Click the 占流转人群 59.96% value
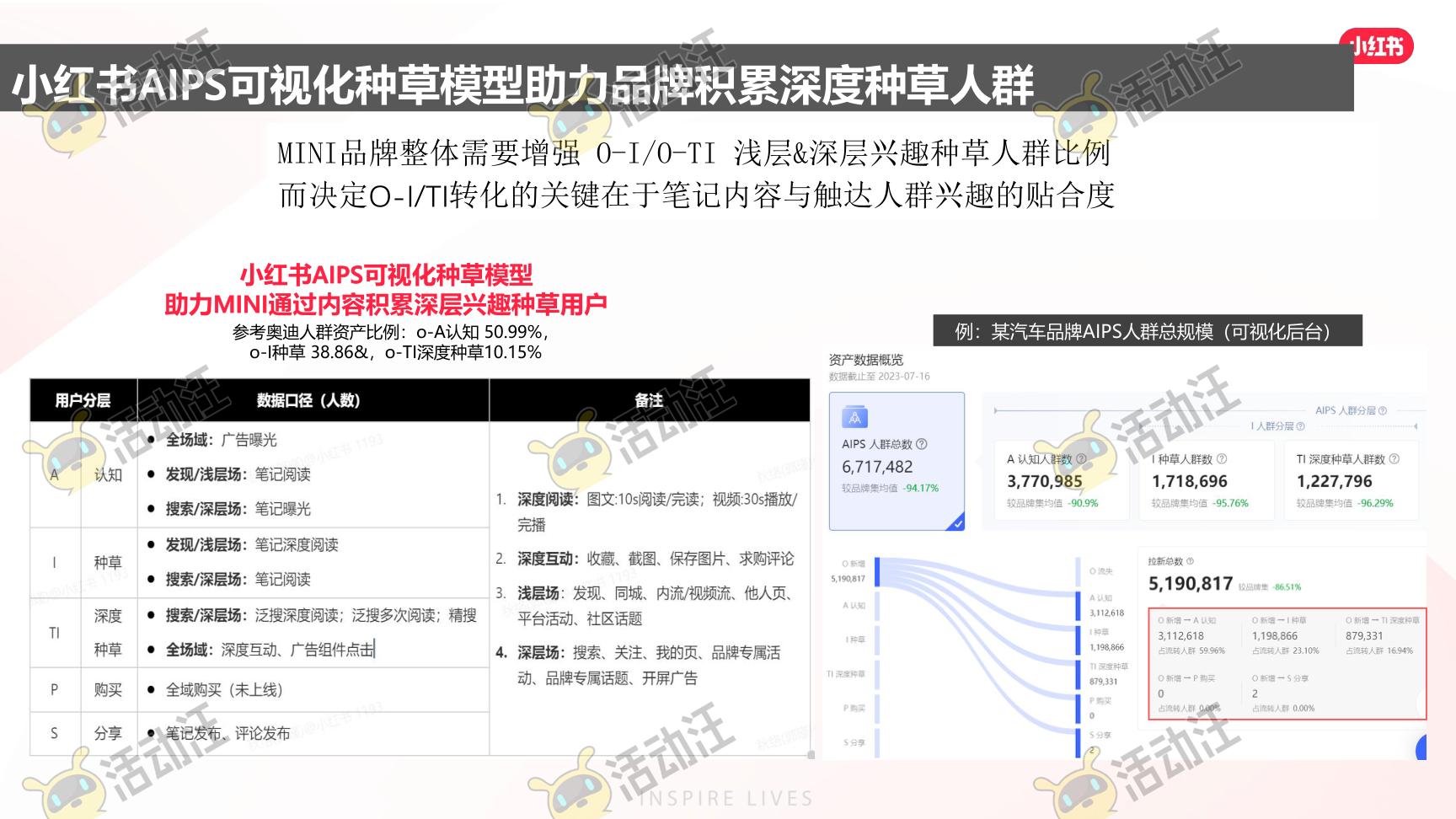 (1191, 651)
